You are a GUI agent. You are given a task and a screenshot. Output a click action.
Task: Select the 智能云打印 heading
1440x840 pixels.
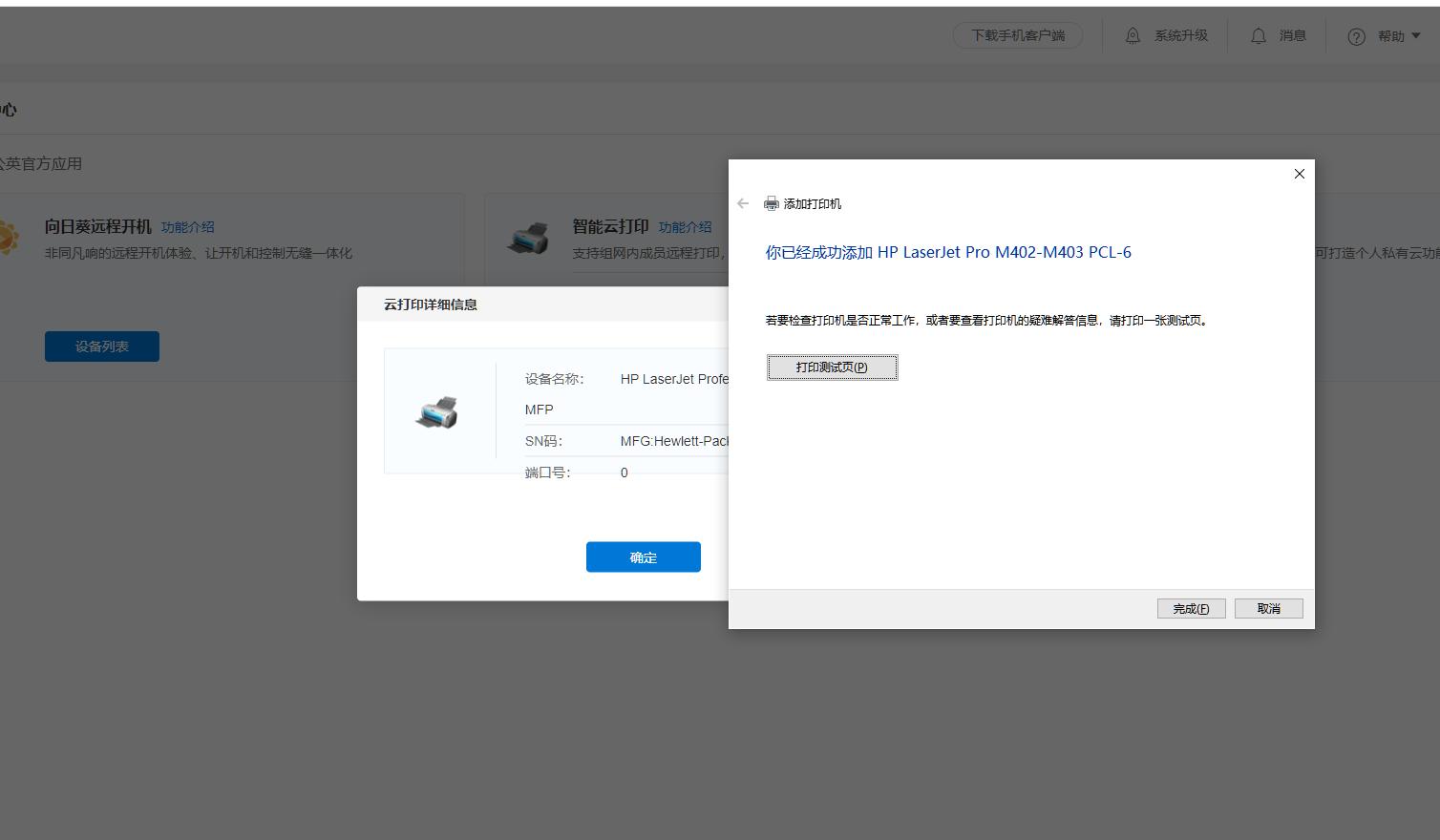[x=611, y=226]
